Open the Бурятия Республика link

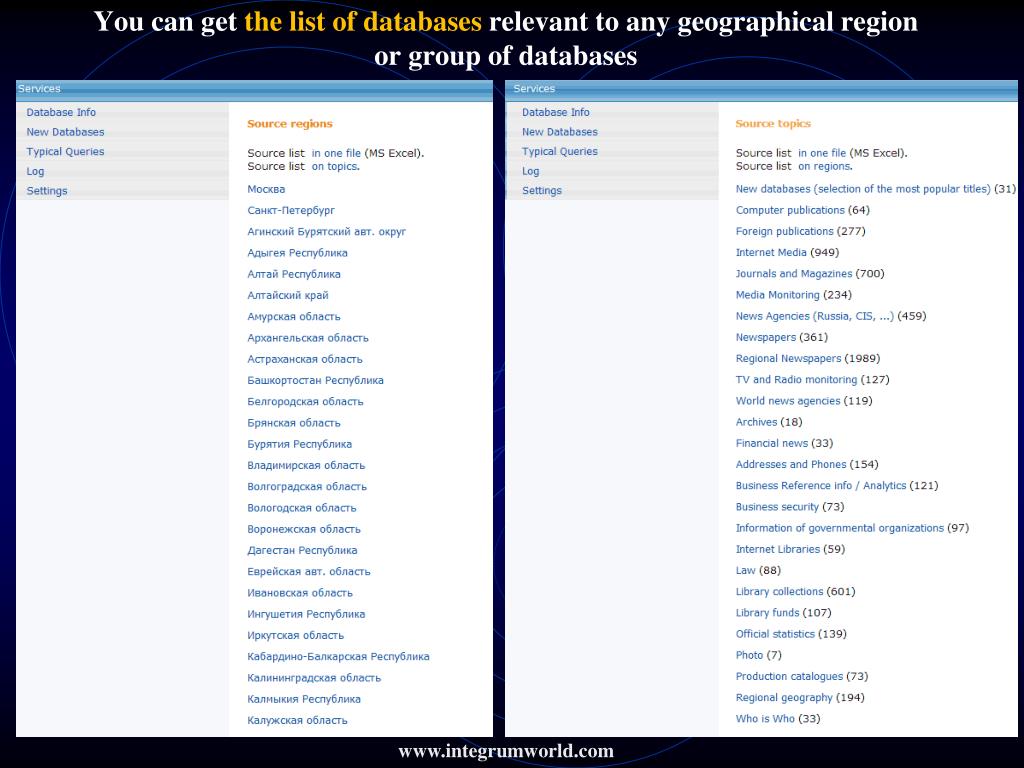click(299, 444)
